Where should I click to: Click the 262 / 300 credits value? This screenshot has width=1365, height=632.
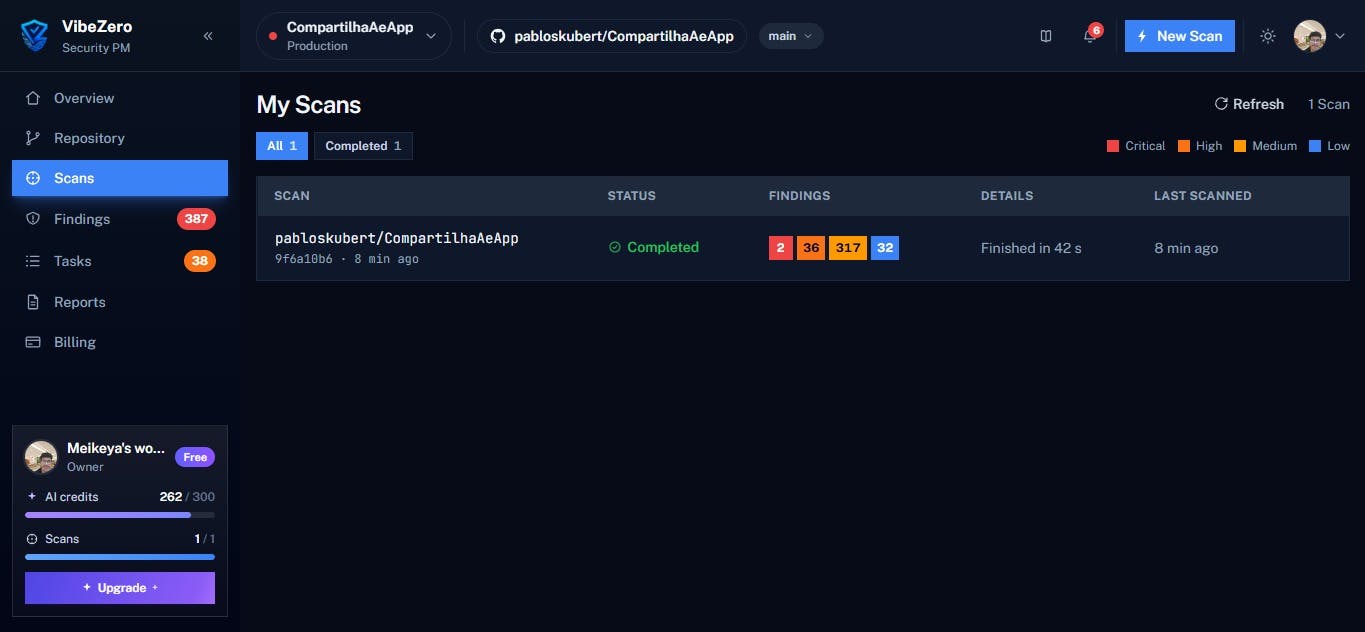point(187,497)
